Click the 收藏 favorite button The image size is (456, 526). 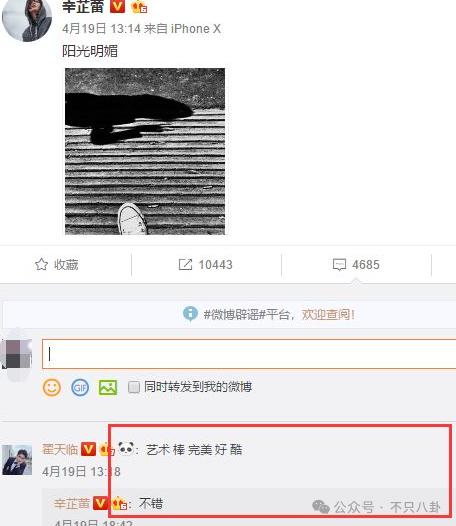(57, 265)
